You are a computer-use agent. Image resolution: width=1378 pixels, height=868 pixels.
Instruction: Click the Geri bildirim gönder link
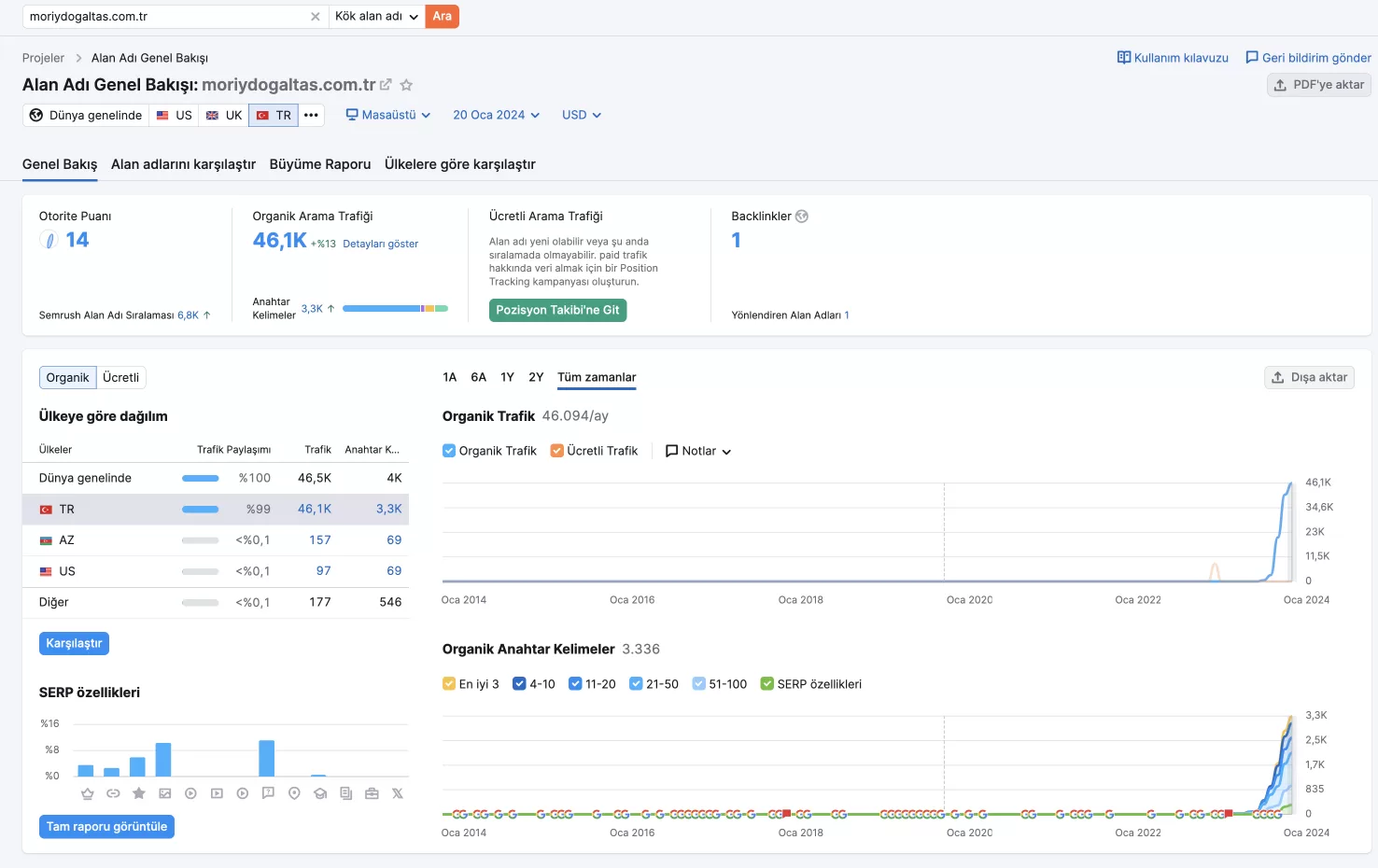[1309, 58]
